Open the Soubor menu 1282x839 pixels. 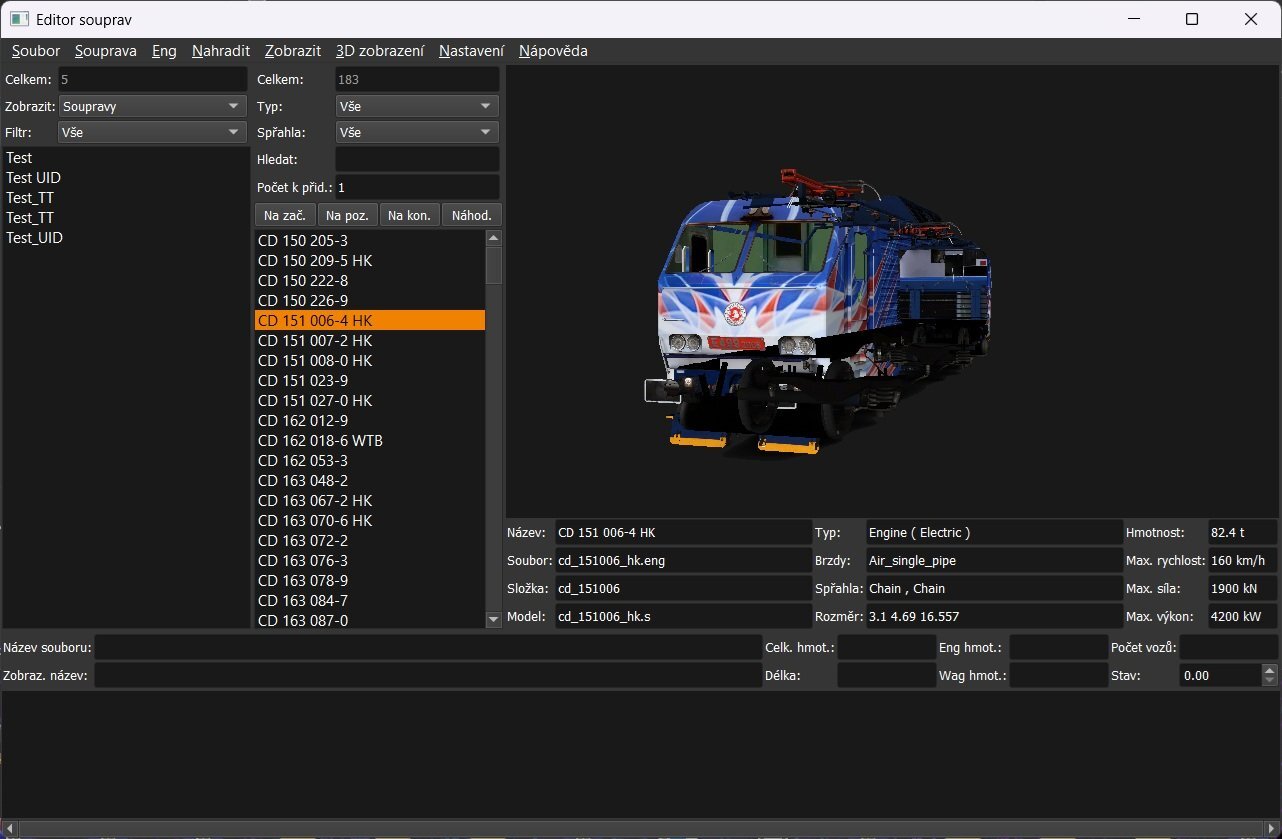pos(36,51)
